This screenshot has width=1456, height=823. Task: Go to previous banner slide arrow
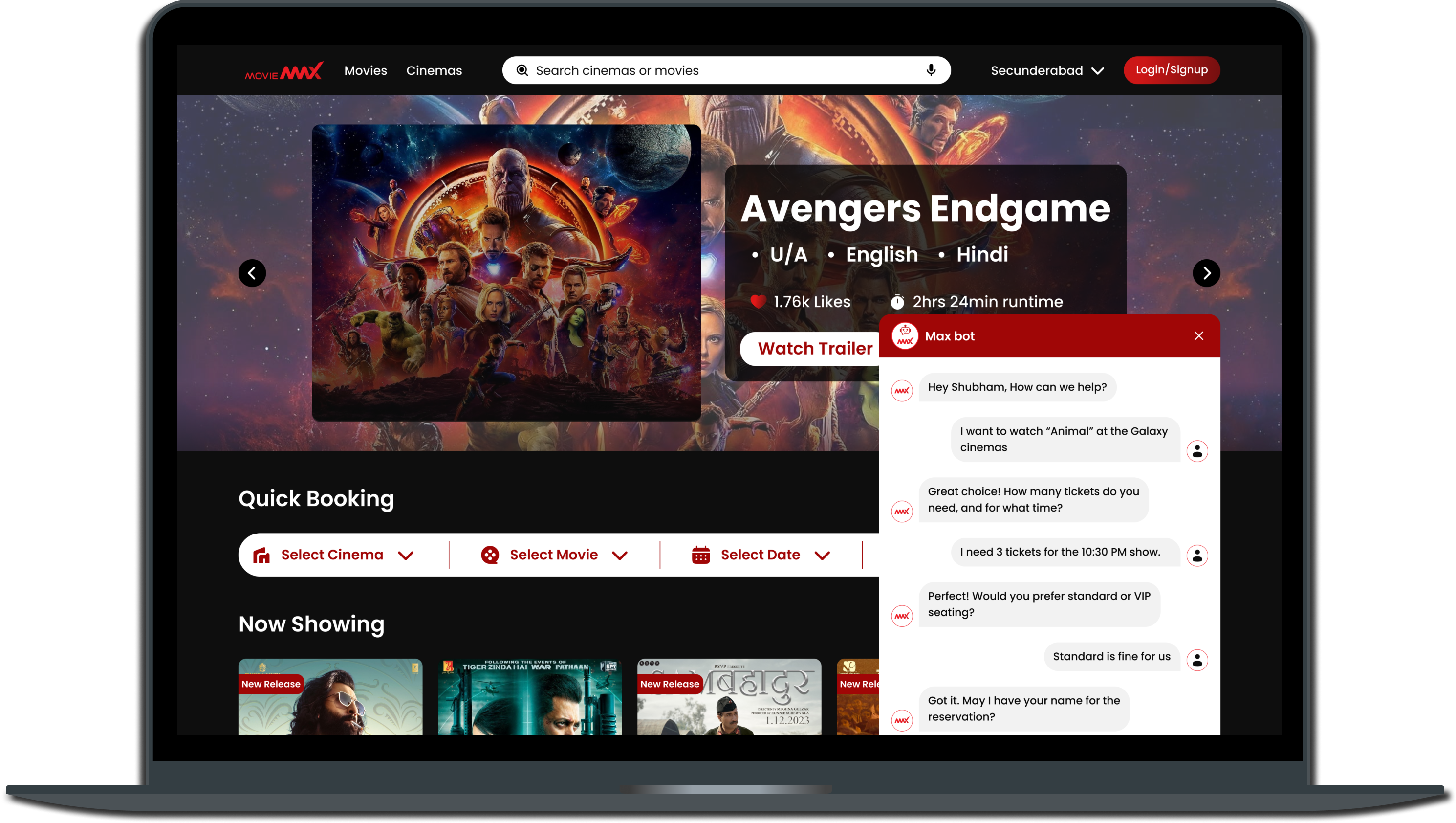252,273
